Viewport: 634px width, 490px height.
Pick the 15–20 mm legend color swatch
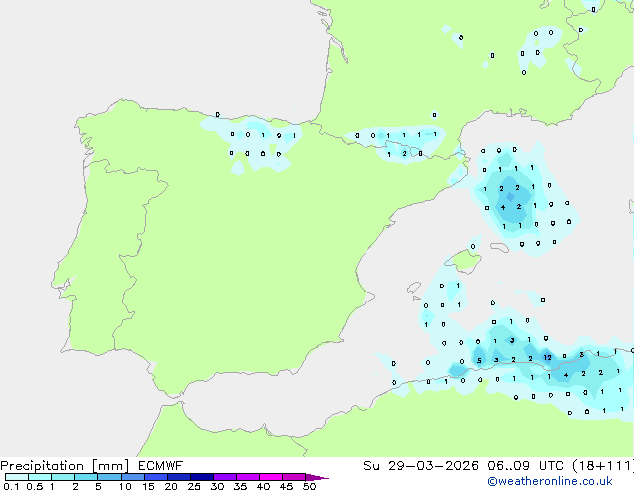pos(156,477)
